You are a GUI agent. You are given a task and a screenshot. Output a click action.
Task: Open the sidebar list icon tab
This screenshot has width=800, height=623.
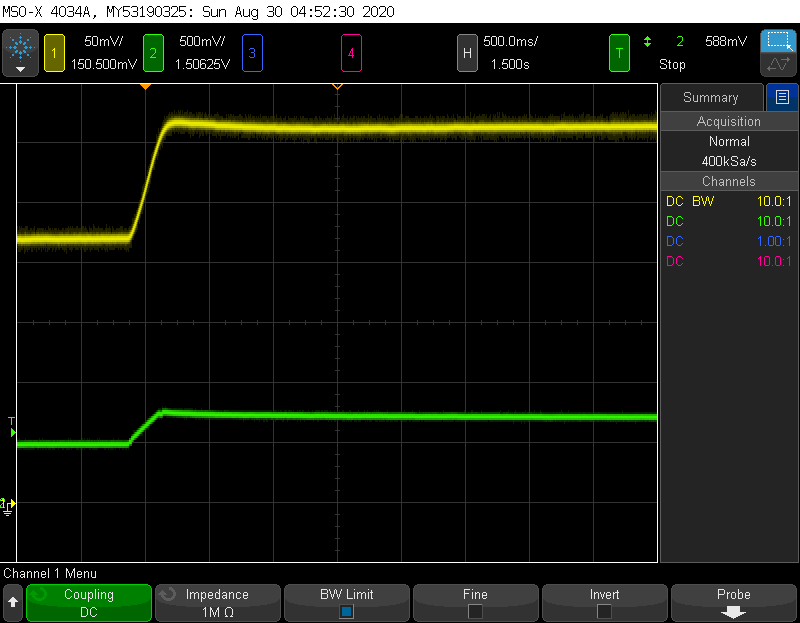click(x=782, y=97)
